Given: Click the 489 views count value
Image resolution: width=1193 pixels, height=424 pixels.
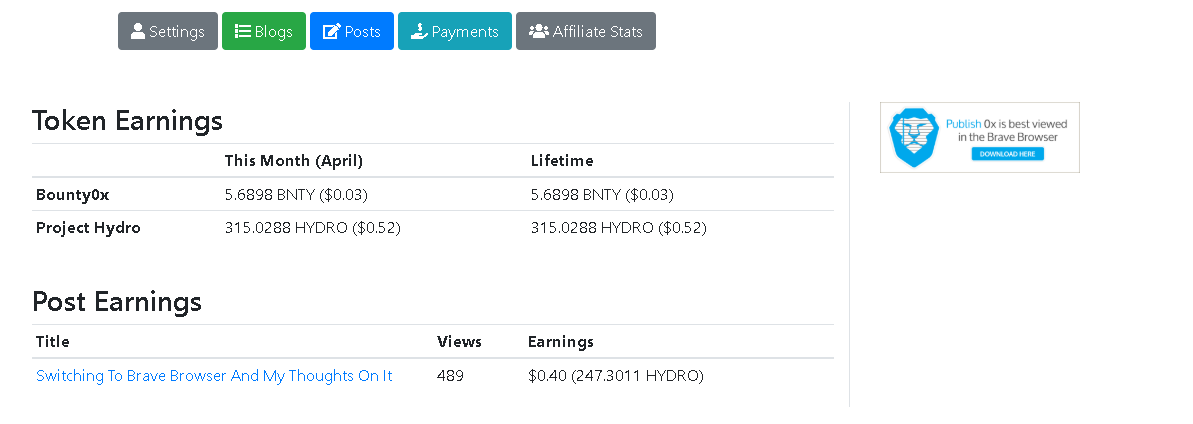Looking at the screenshot, I should click(x=450, y=376).
